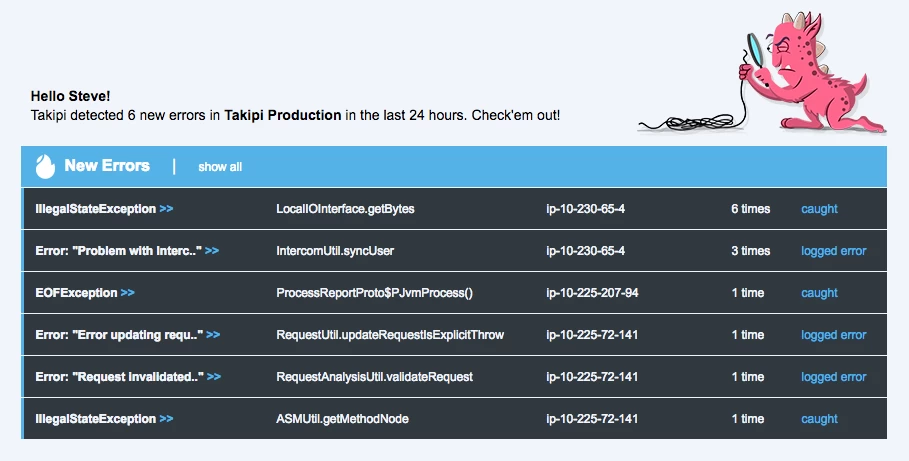
Task: Select ProcessReportProto$PJvmProcess() text
Action: tap(374, 293)
